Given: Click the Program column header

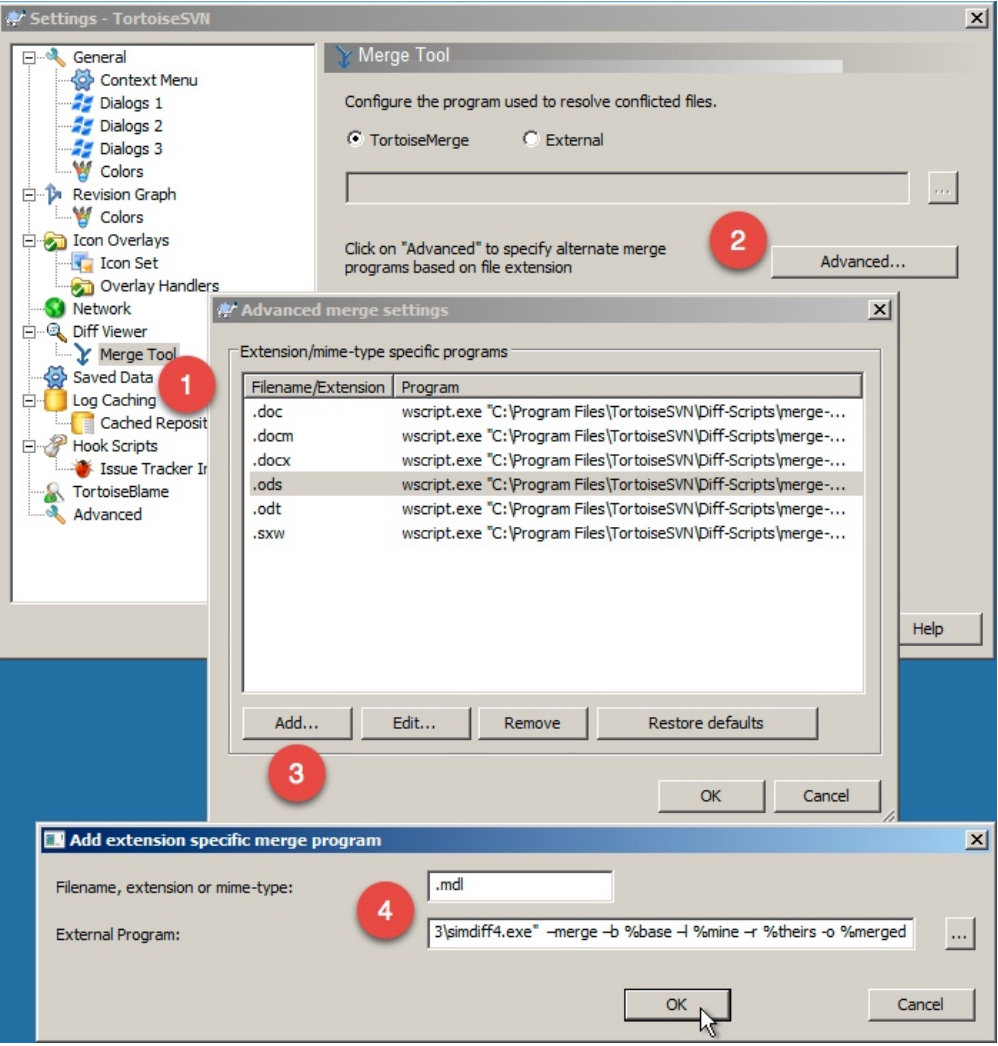Looking at the screenshot, I should [627, 387].
